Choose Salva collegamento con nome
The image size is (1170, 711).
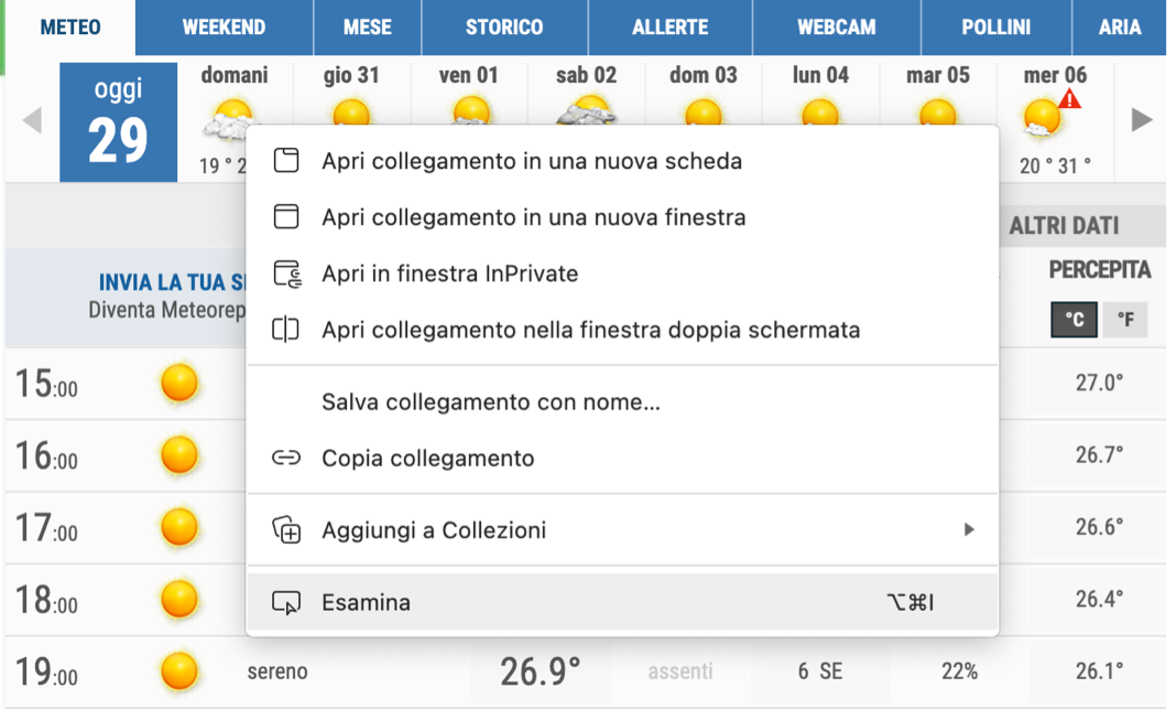click(490, 403)
